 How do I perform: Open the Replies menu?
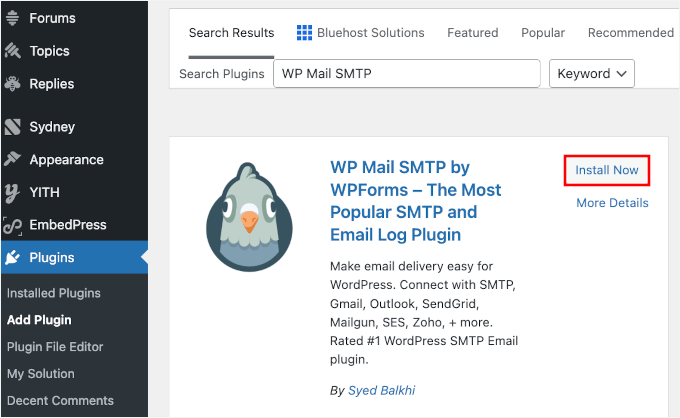pyautogui.click(x=52, y=84)
